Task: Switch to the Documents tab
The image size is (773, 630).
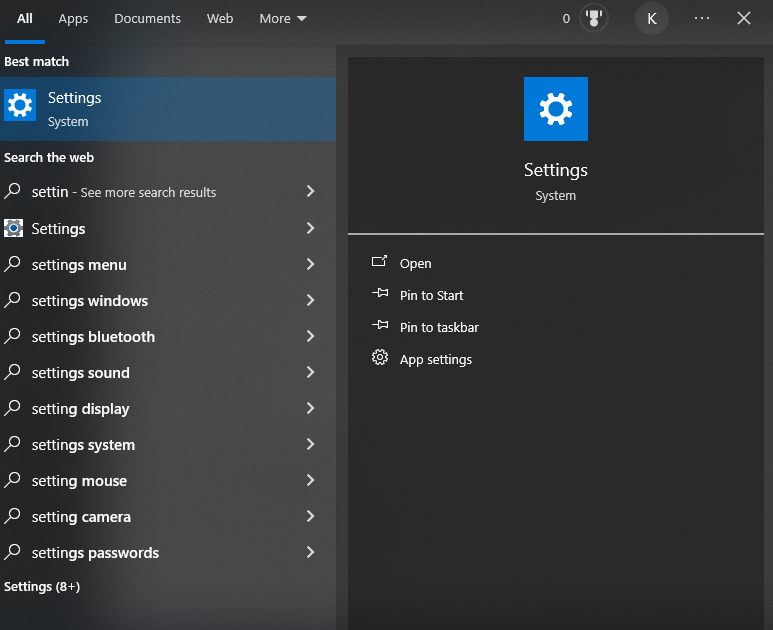Action: coord(147,19)
